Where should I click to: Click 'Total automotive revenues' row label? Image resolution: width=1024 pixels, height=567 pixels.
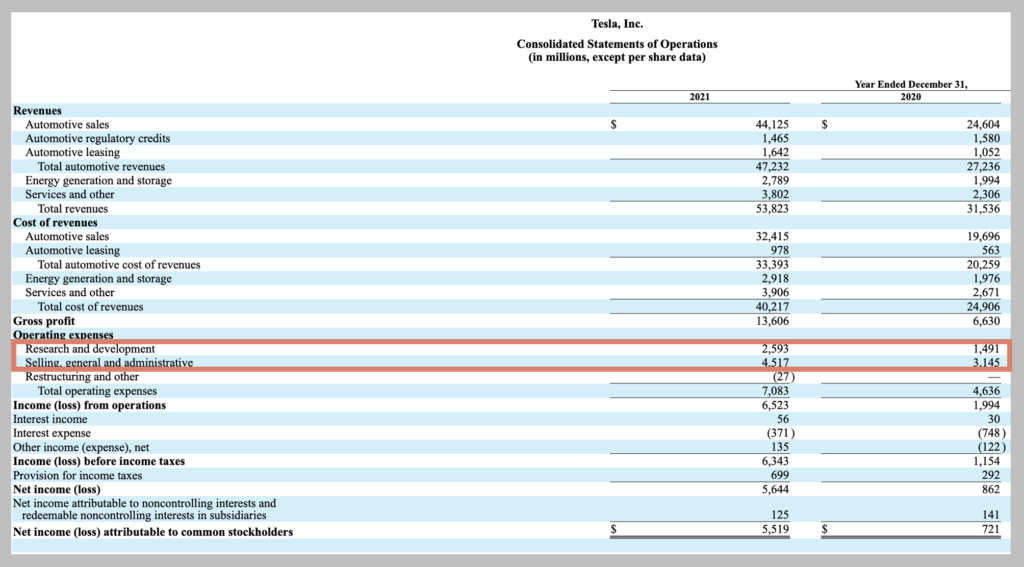[101, 167]
